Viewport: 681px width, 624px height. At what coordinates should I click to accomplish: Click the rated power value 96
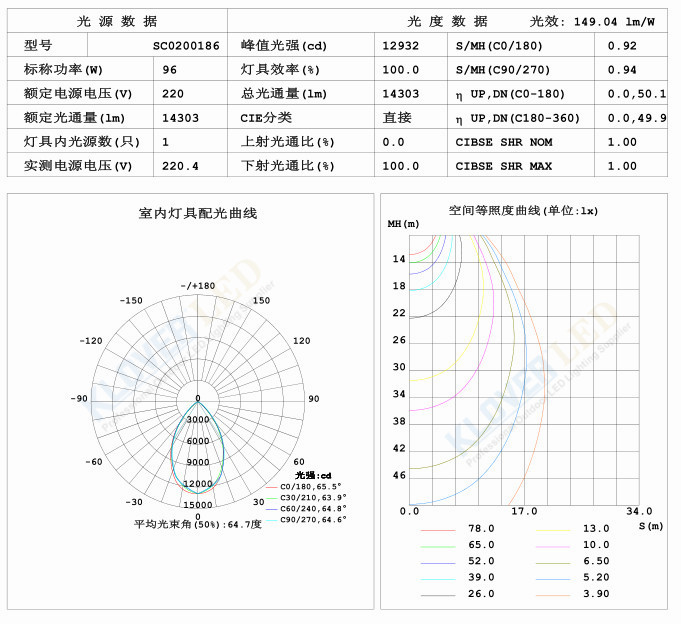(169, 69)
